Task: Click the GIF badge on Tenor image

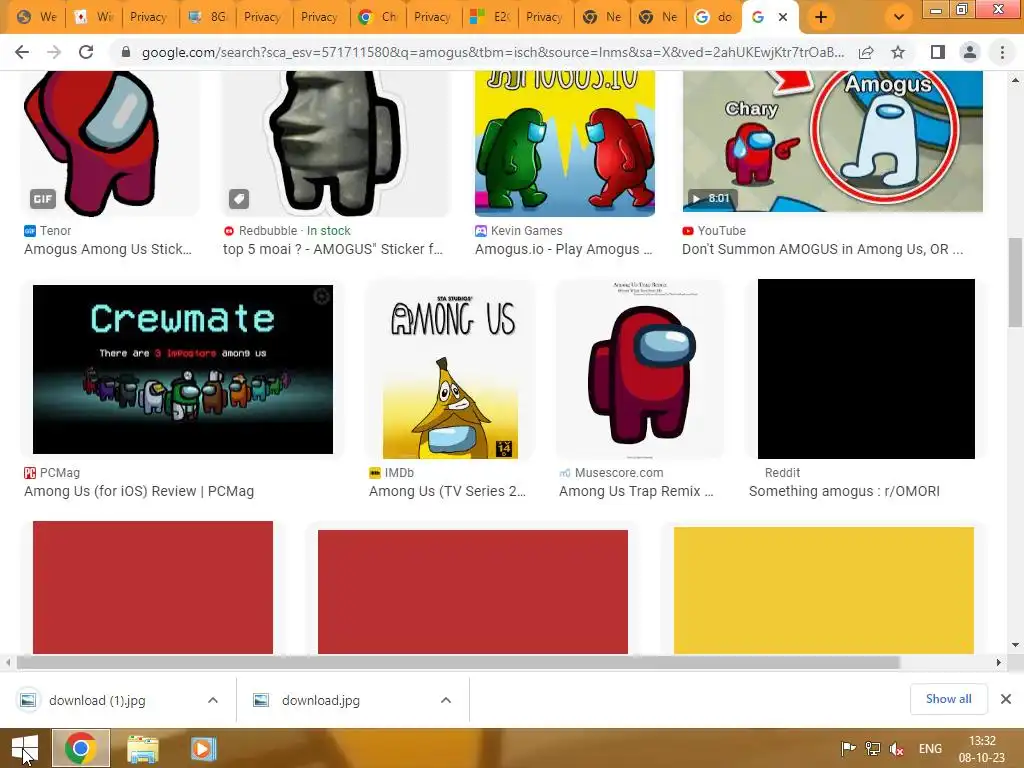Action: point(42,199)
